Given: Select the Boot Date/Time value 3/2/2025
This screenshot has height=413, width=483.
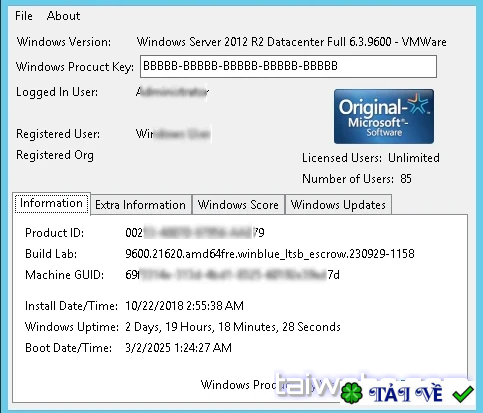Looking at the screenshot, I should coord(178,348).
